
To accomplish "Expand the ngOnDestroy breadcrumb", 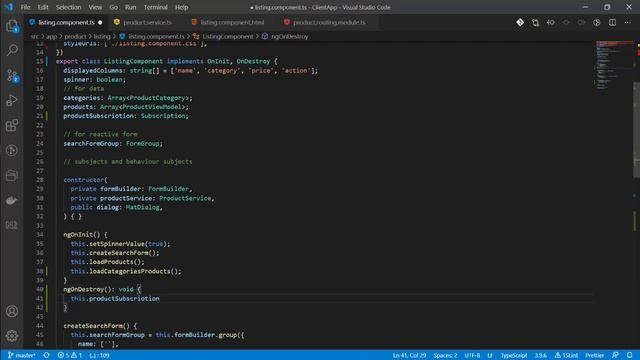I will pos(285,36).
